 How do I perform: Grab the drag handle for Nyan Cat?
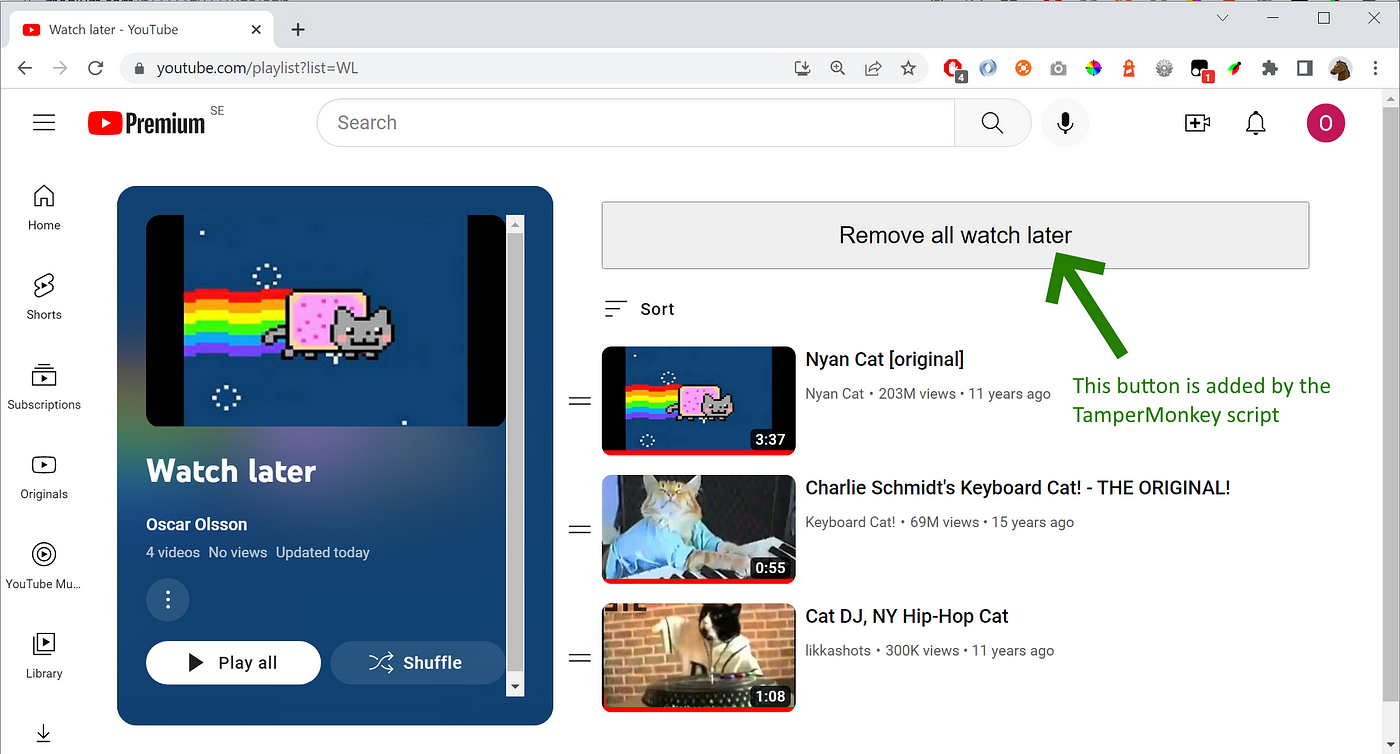580,401
